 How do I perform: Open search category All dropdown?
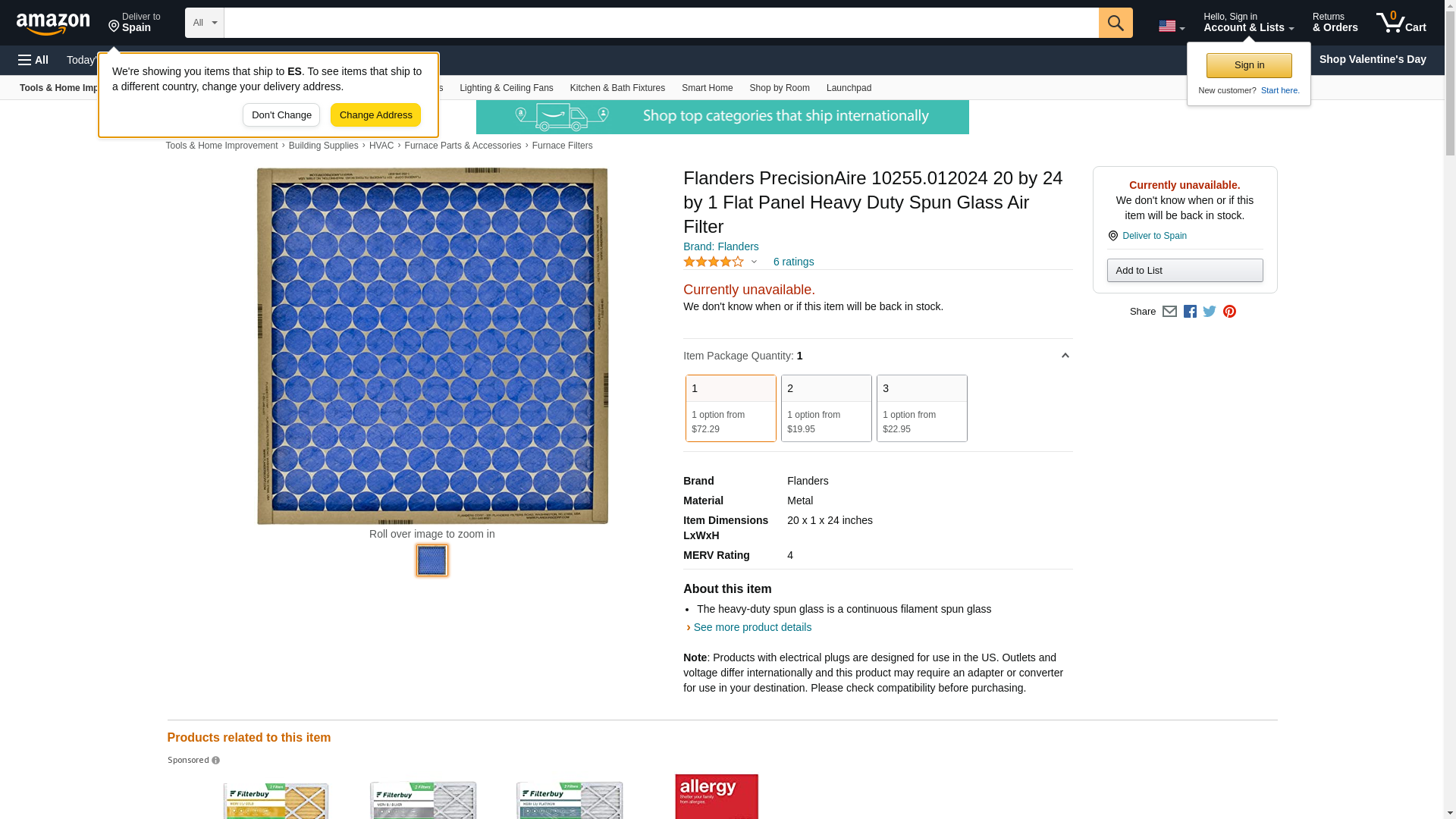tap(204, 23)
